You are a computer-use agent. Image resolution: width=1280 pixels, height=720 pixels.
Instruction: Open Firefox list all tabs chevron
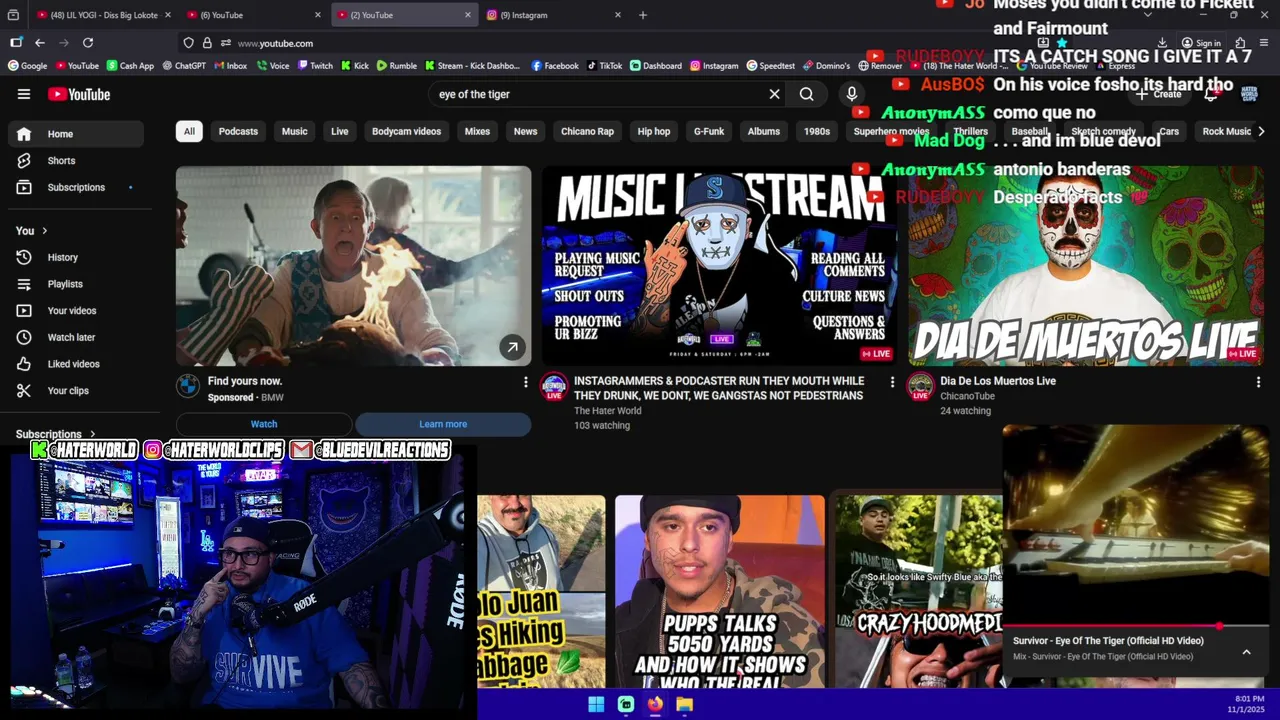(1147, 15)
